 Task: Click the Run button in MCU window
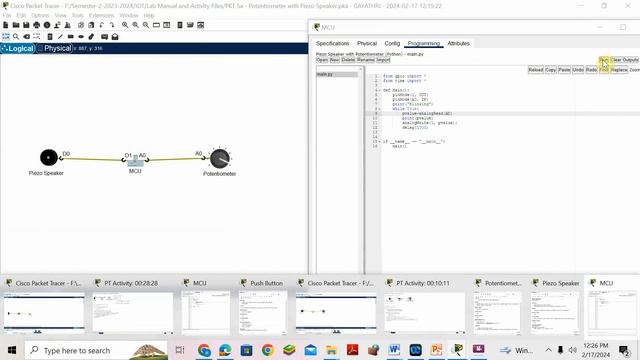(604, 60)
